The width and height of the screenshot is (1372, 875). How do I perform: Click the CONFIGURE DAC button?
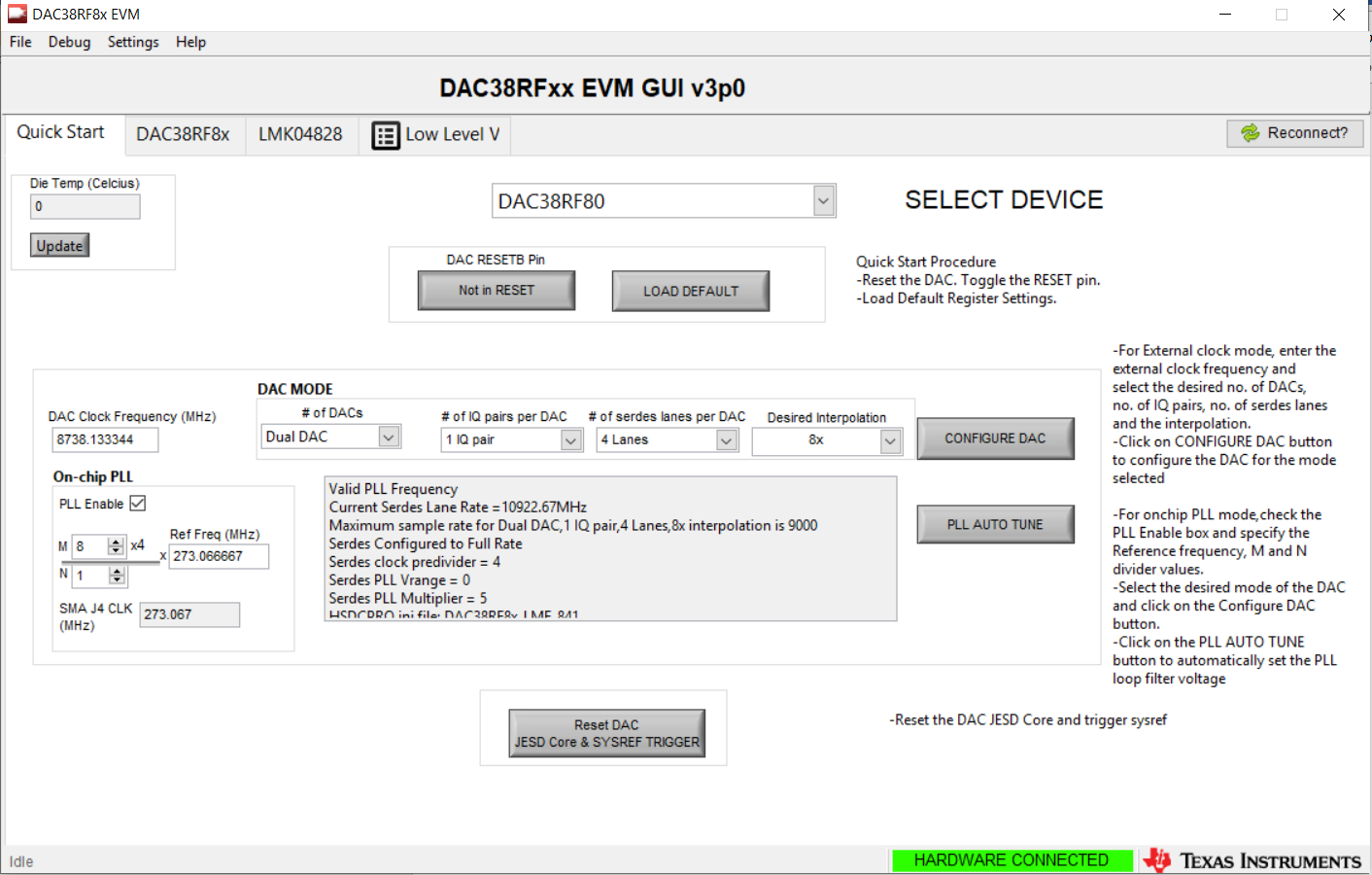(996, 438)
